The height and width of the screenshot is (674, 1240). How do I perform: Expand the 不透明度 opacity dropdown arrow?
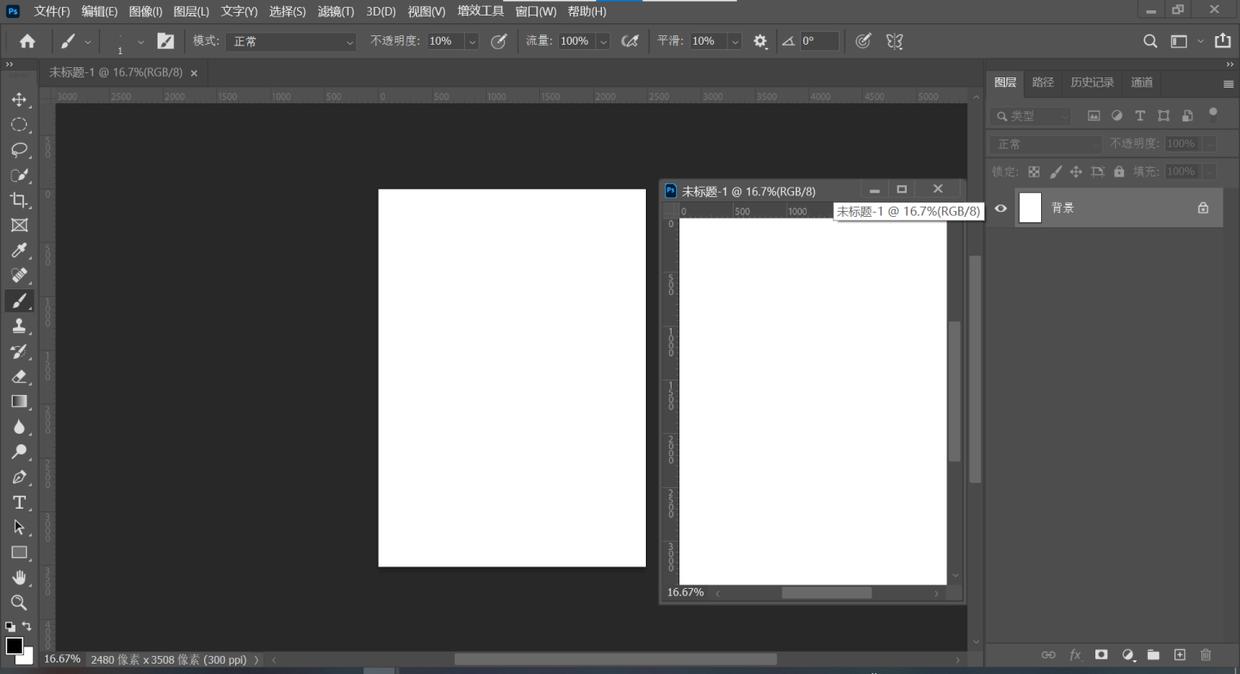(472, 42)
